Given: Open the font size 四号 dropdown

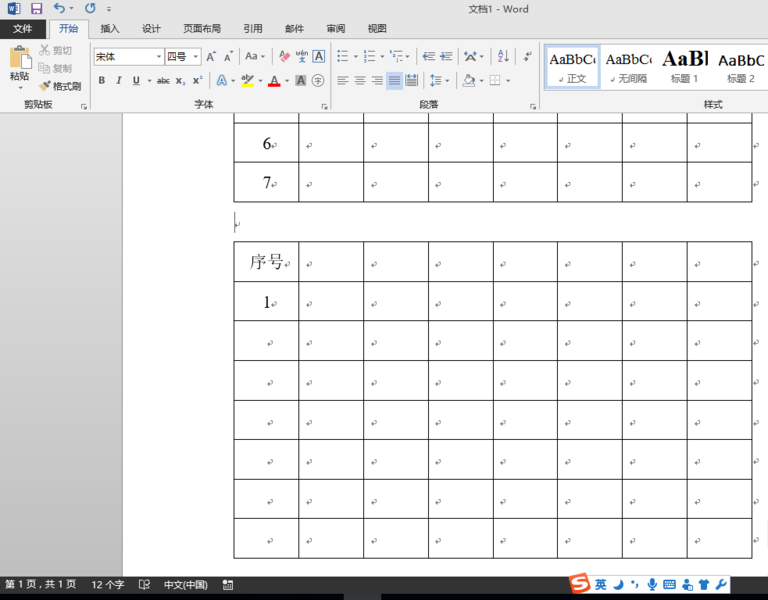Looking at the screenshot, I should 196,57.
